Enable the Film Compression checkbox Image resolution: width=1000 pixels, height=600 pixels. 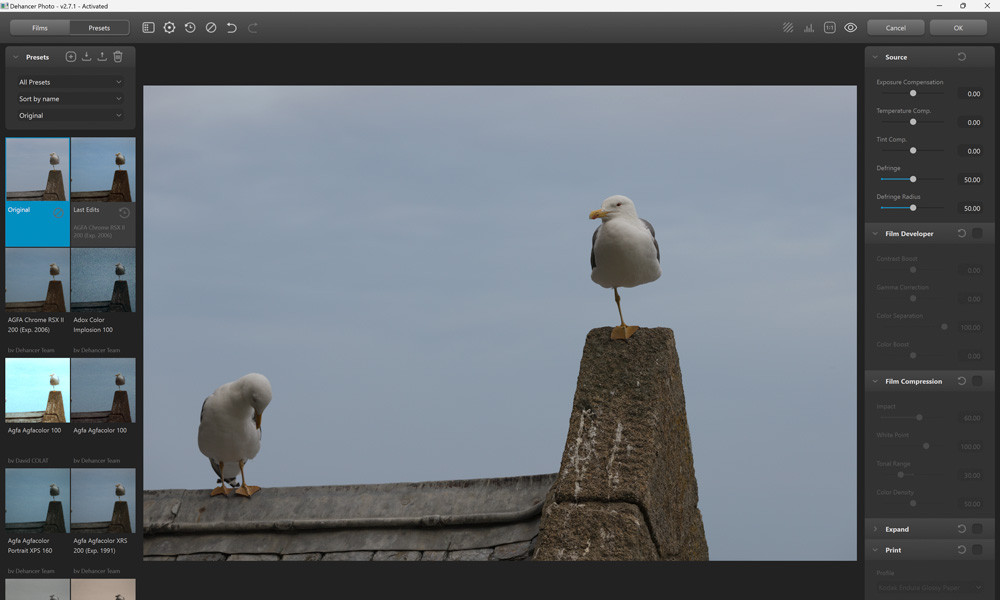click(x=977, y=381)
